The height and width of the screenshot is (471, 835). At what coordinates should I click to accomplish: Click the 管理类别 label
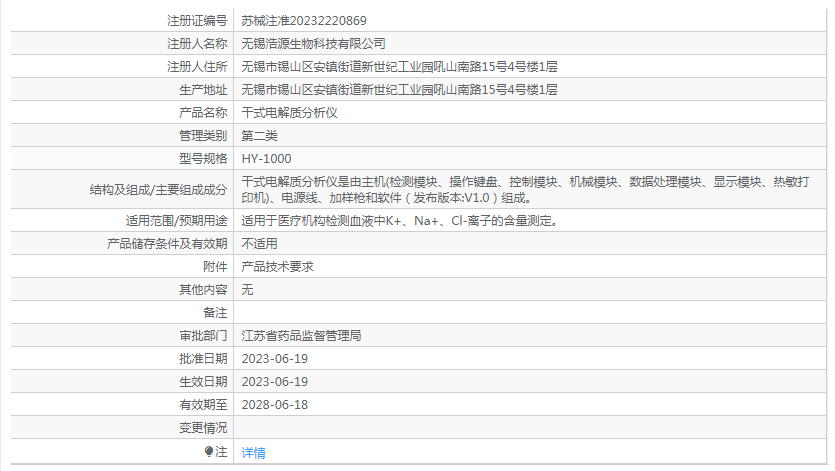pos(203,135)
